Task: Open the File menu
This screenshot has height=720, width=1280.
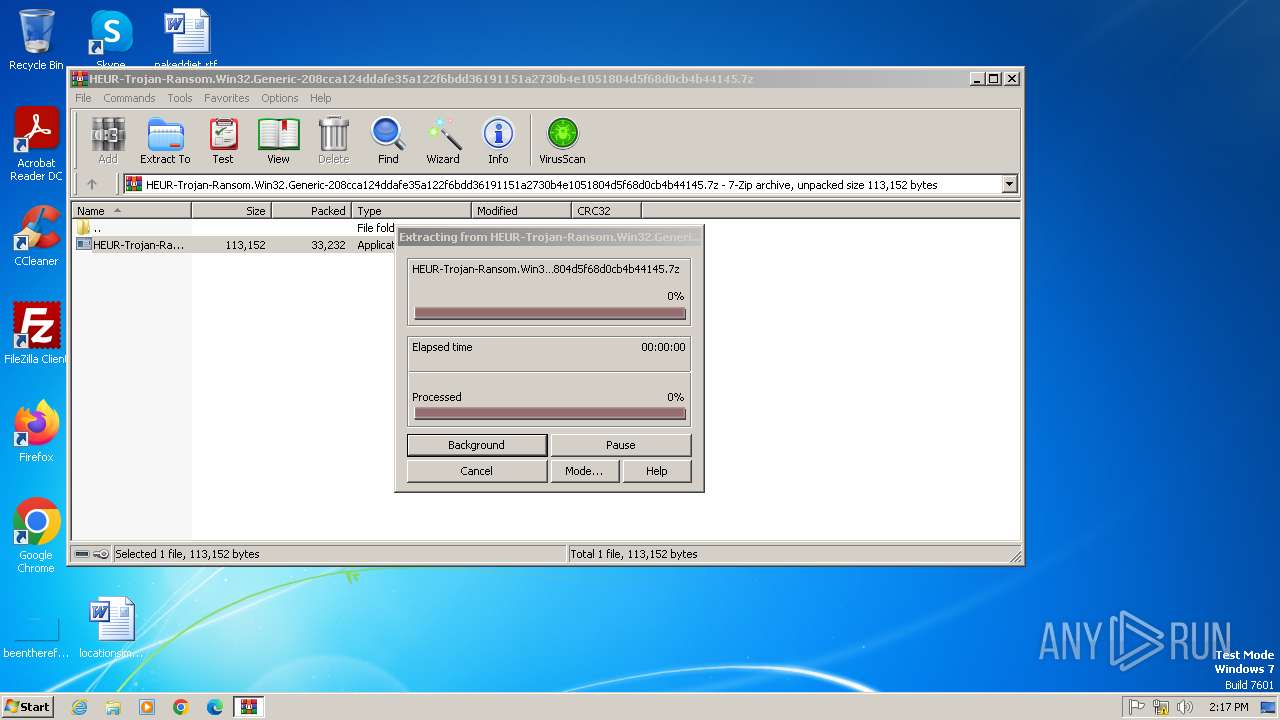Action: (83, 98)
